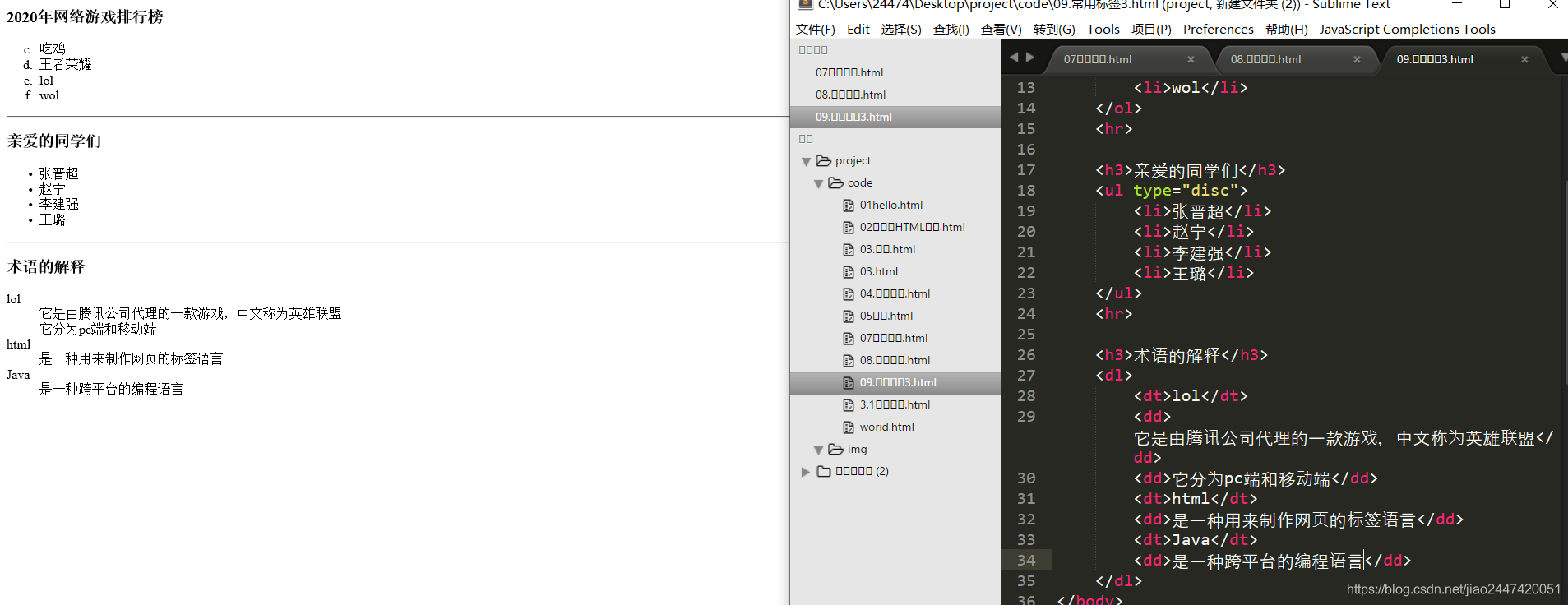Collapse the img folder
The width and height of the screenshot is (1568, 605).
818,450
